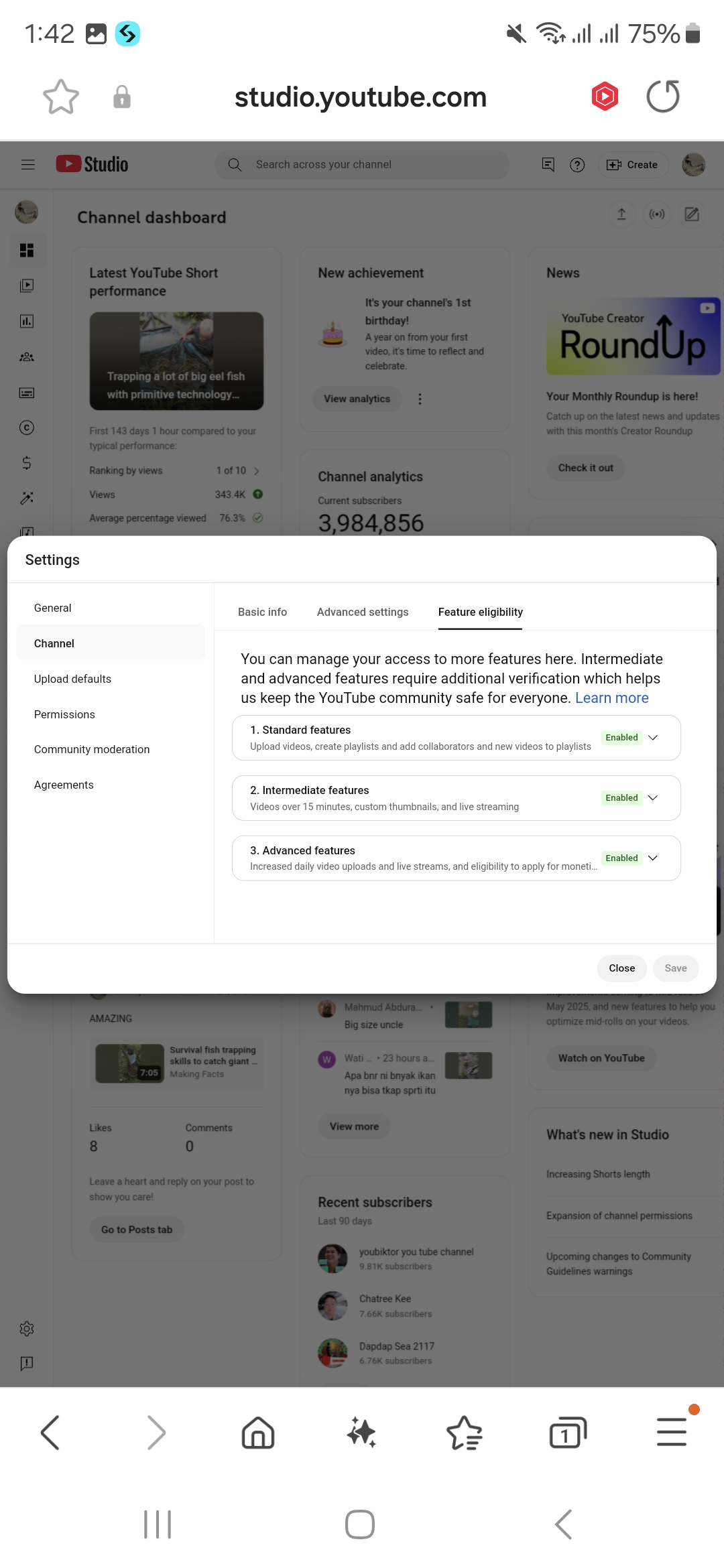This screenshot has height=1568, width=724.
Task: Select Channel in the settings sidebar
Action: point(111,643)
